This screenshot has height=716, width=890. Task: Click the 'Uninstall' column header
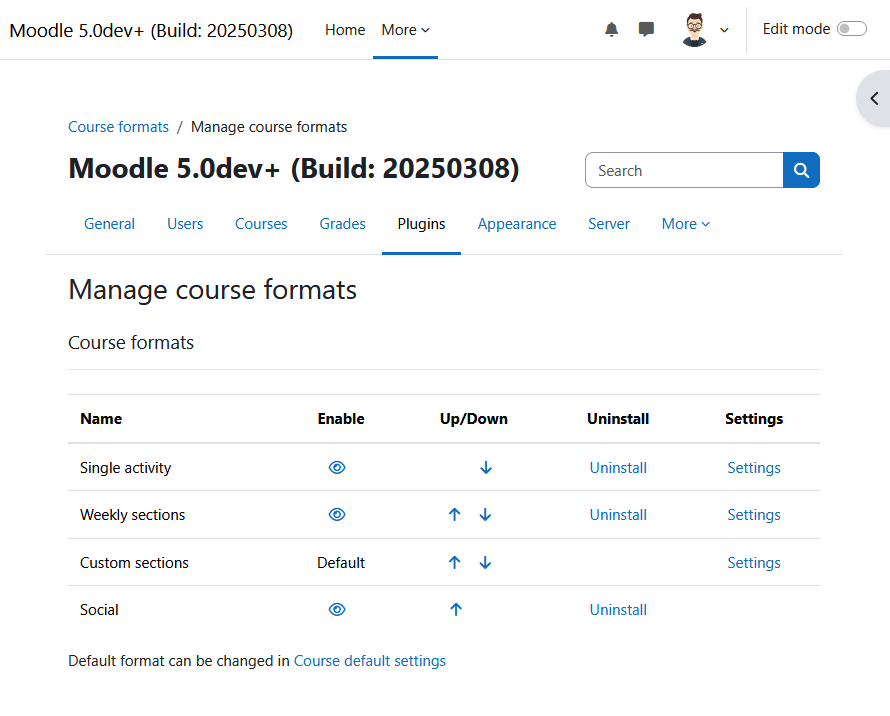[x=618, y=419]
